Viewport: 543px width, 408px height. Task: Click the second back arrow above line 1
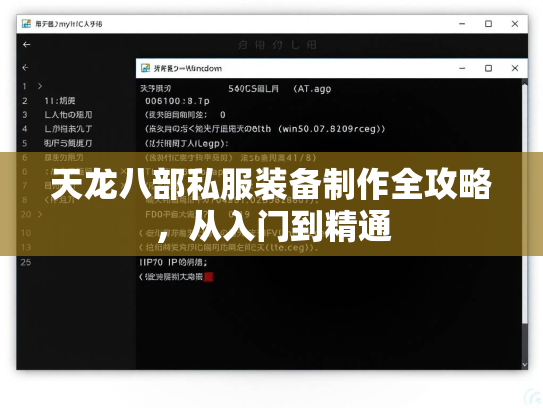coord(25,67)
